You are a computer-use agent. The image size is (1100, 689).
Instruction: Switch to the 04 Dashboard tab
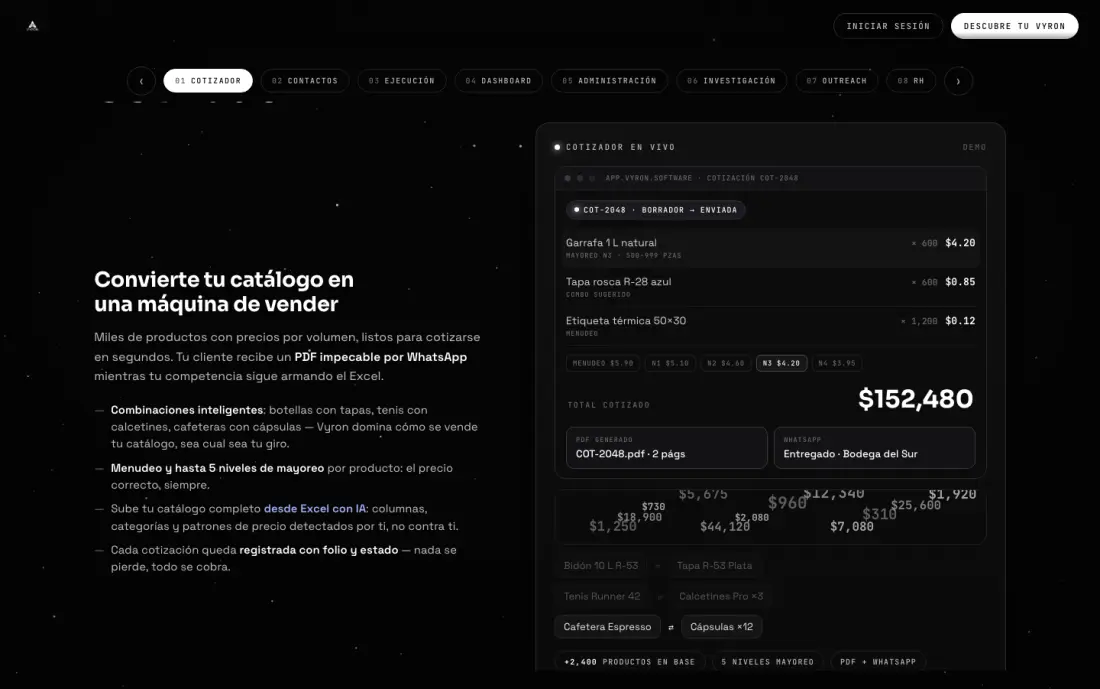pyautogui.click(x=498, y=81)
